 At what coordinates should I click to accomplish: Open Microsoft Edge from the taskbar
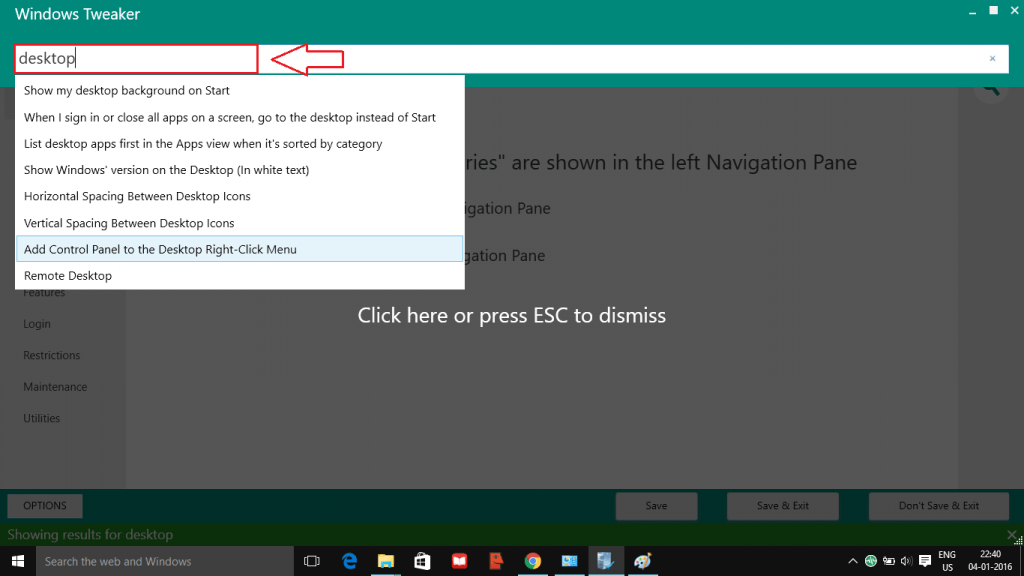pyautogui.click(x=349, y=561)
